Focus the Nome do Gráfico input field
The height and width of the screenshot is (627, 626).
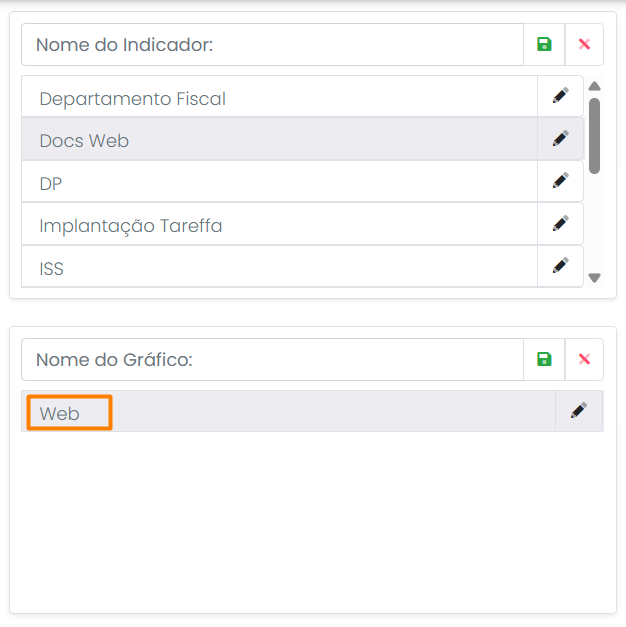(x=272, y=359)
